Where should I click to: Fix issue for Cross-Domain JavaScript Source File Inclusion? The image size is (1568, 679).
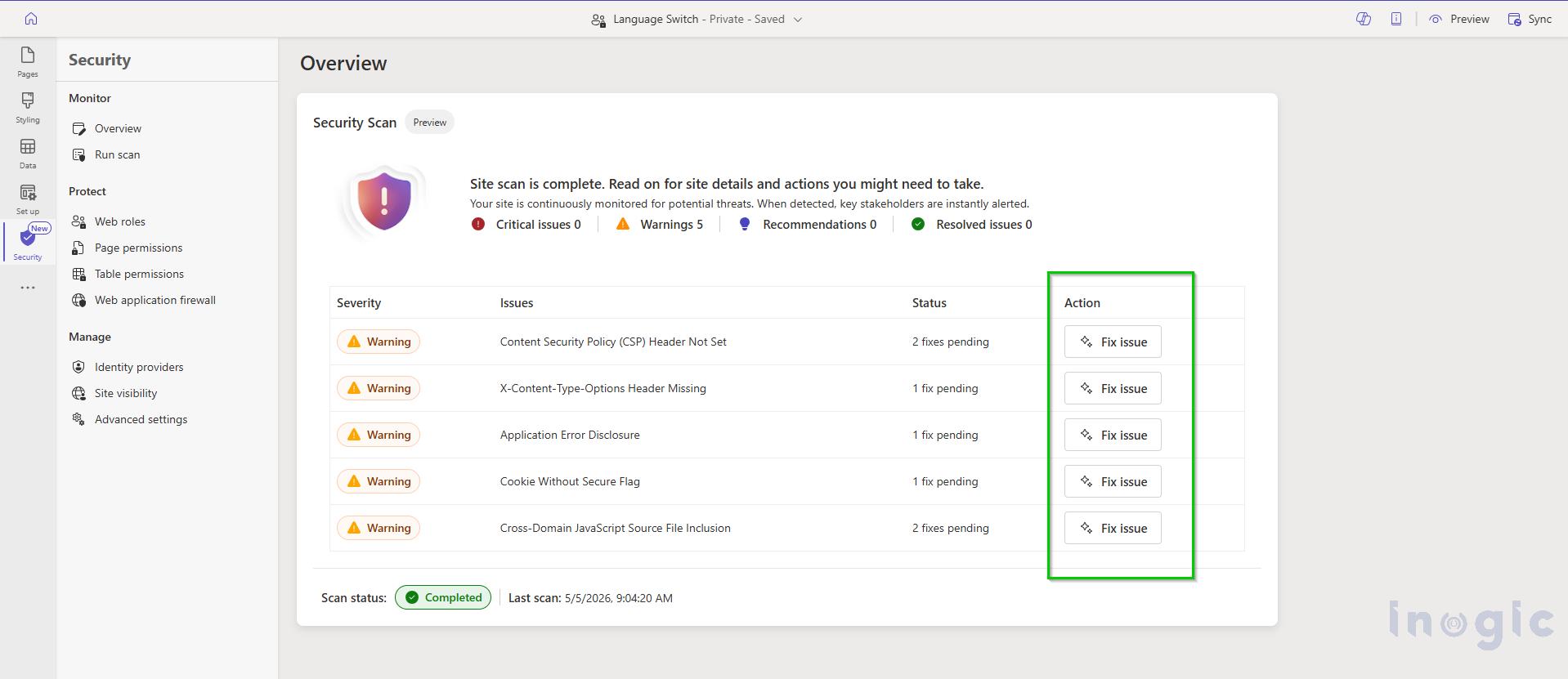(x=1113, y=528)
